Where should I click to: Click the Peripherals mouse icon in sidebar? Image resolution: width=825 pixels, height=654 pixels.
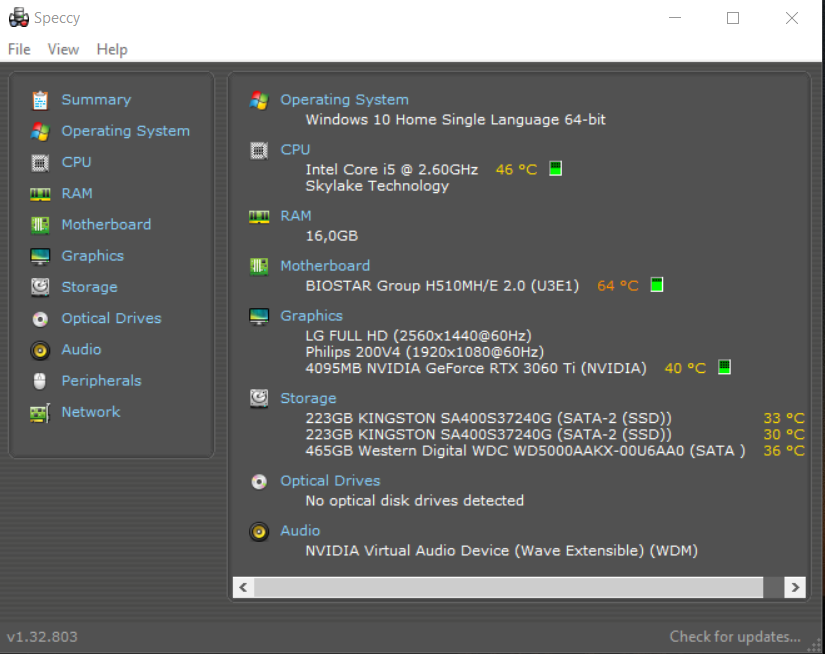tap(40, 381)
